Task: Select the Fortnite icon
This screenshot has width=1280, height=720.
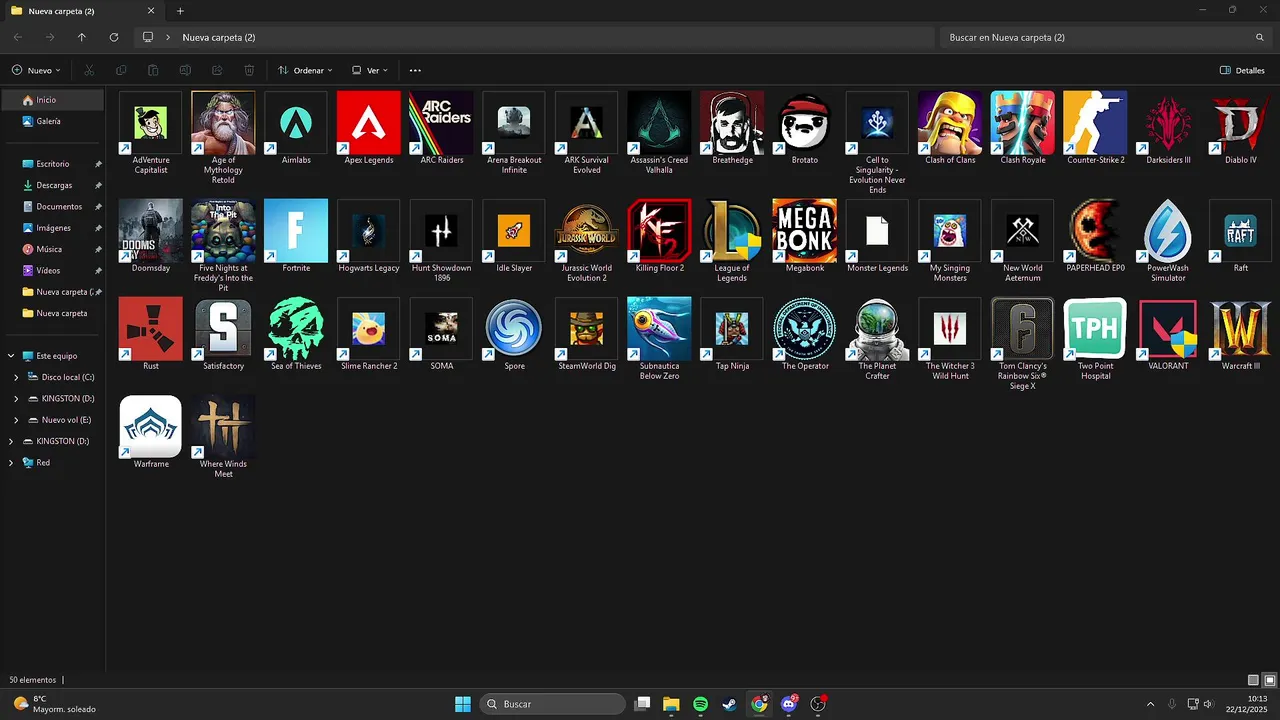Action: click(x=296, y=231)
